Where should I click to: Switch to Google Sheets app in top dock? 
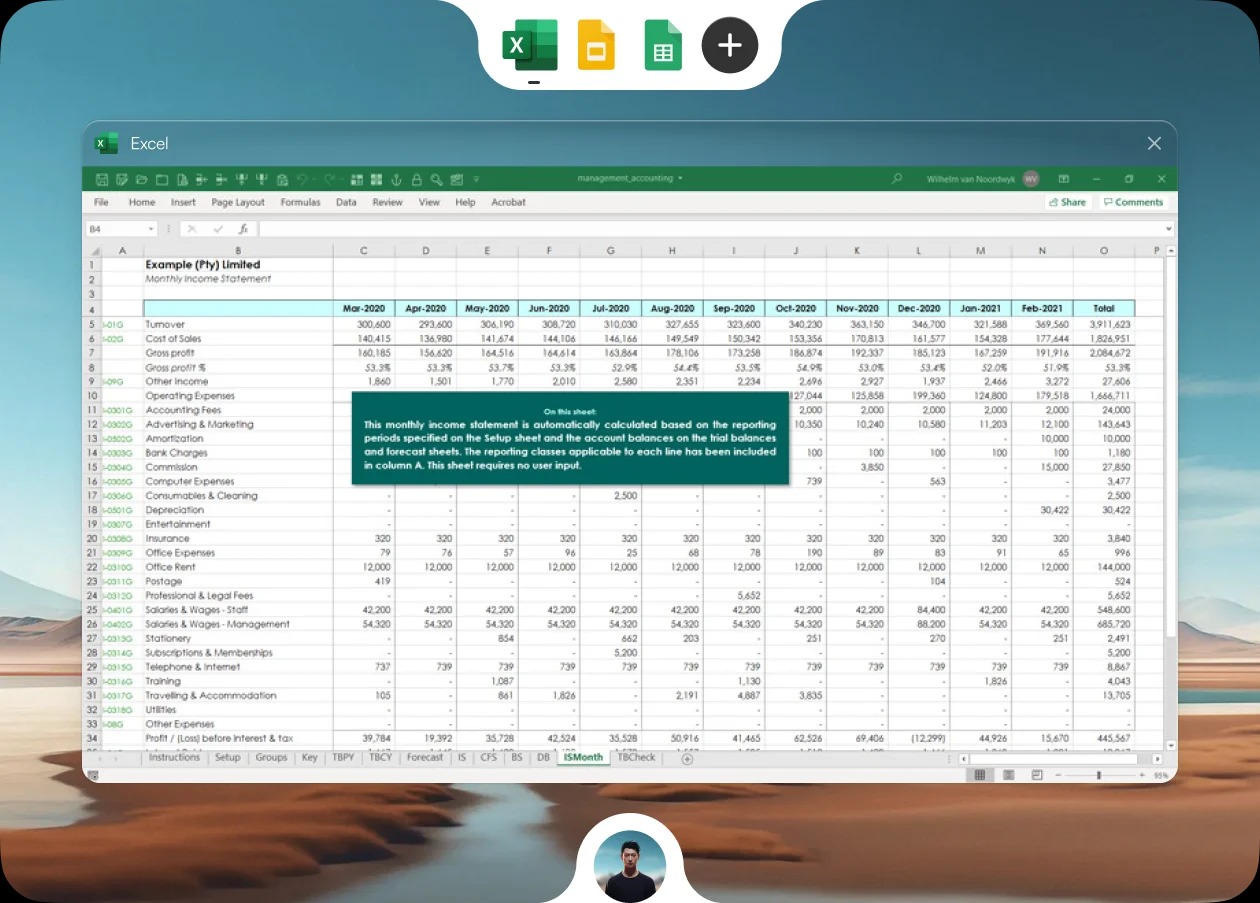tap(663, 45)
